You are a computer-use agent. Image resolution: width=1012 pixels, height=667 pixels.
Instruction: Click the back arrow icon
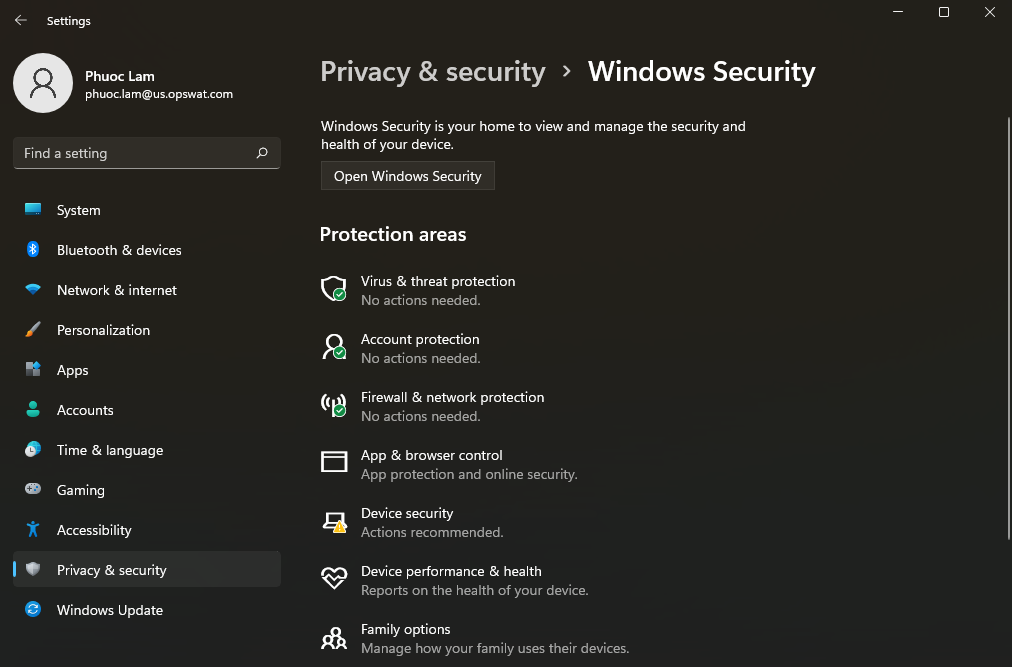21,21
